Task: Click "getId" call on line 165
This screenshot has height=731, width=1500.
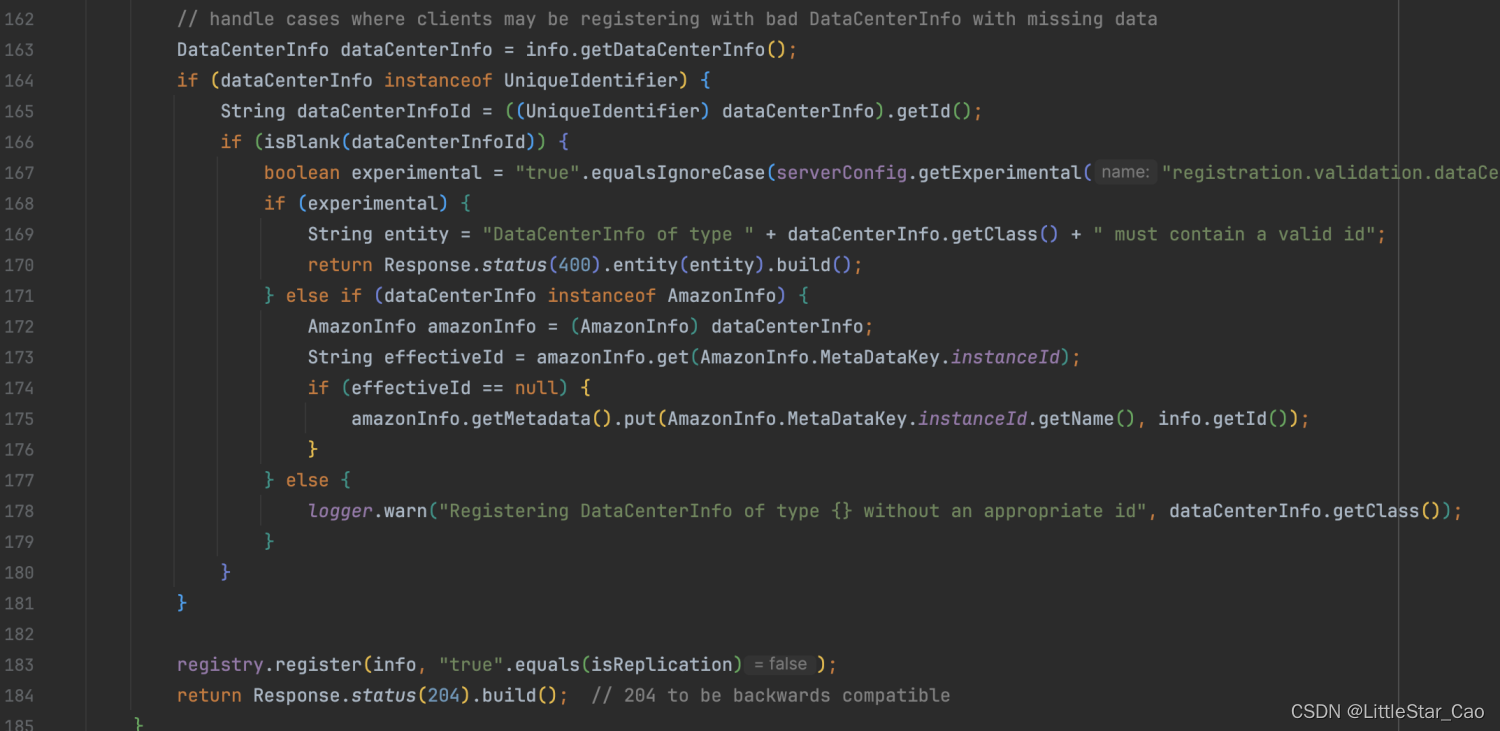Action: click(x=923, y=111)
